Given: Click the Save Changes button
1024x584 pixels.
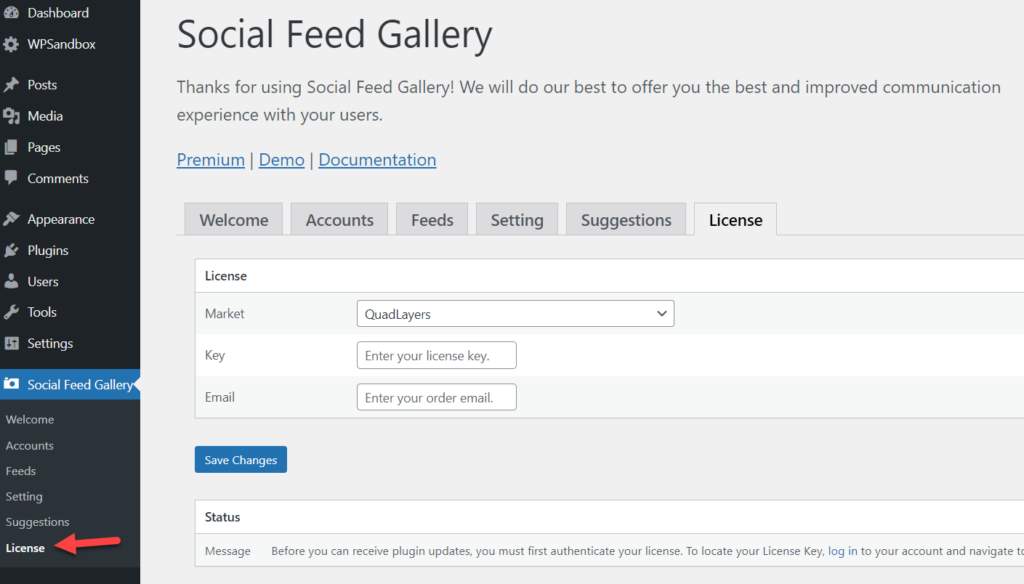Looking at the screenshot, I should [x=240, y=459].
